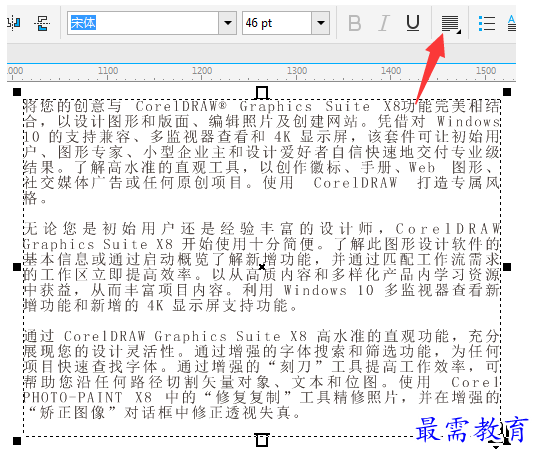The height and width of the screenshot is (461, 537).
Task: Click the bullet list icon
Action: pyautogui.click(x=487, y=23)
